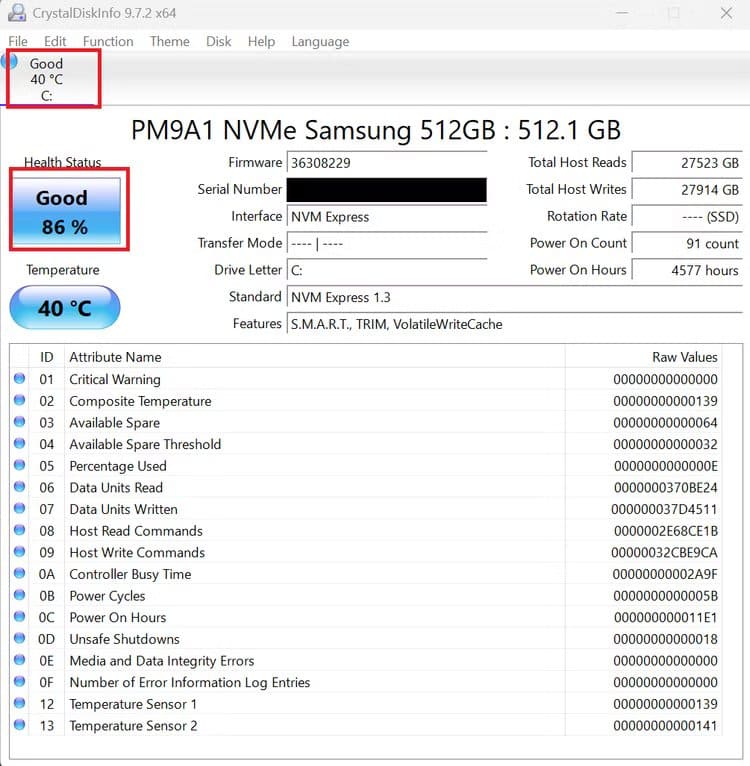
Task: Open the Language menu
Action: tap(320, 41)
